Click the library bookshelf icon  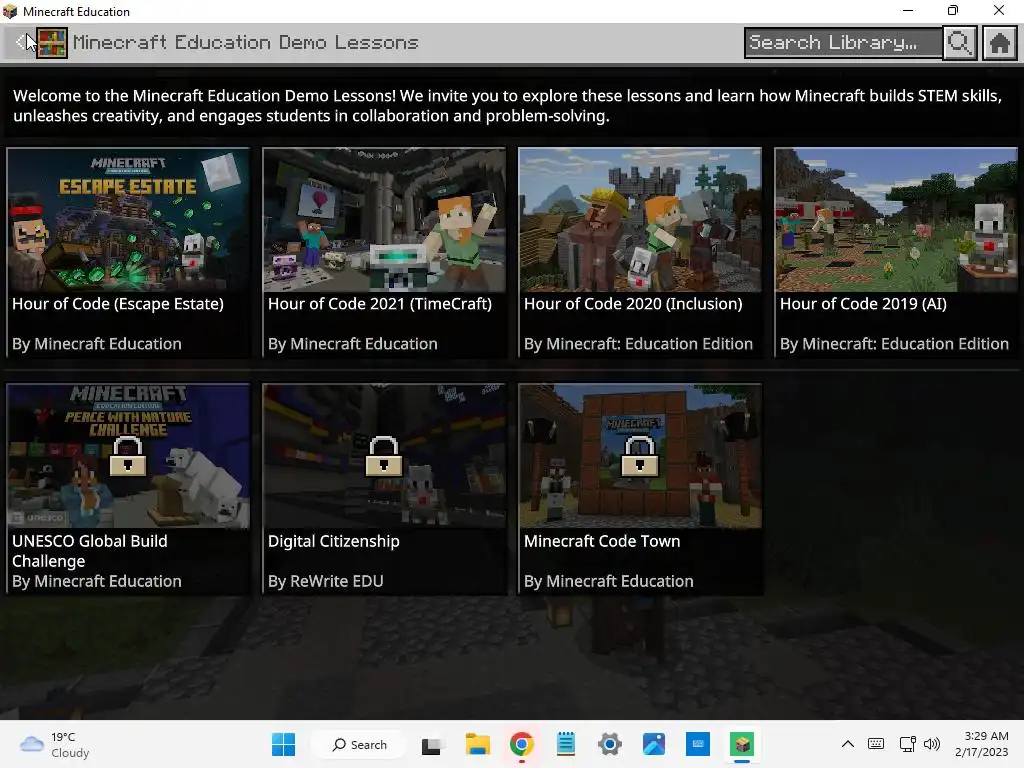point(52,43)
